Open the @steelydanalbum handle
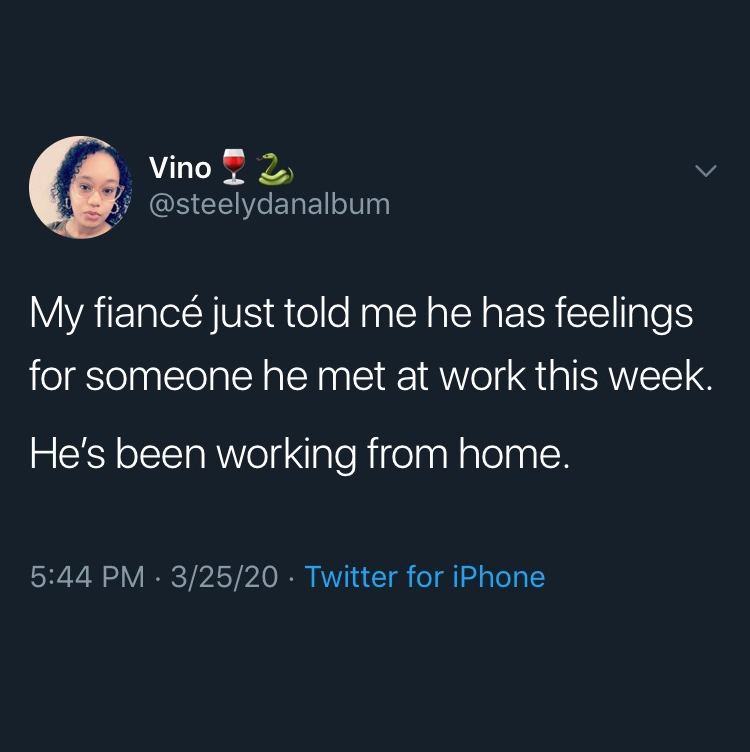The height and width of the screenshot is (752, 750). [269, 204]
